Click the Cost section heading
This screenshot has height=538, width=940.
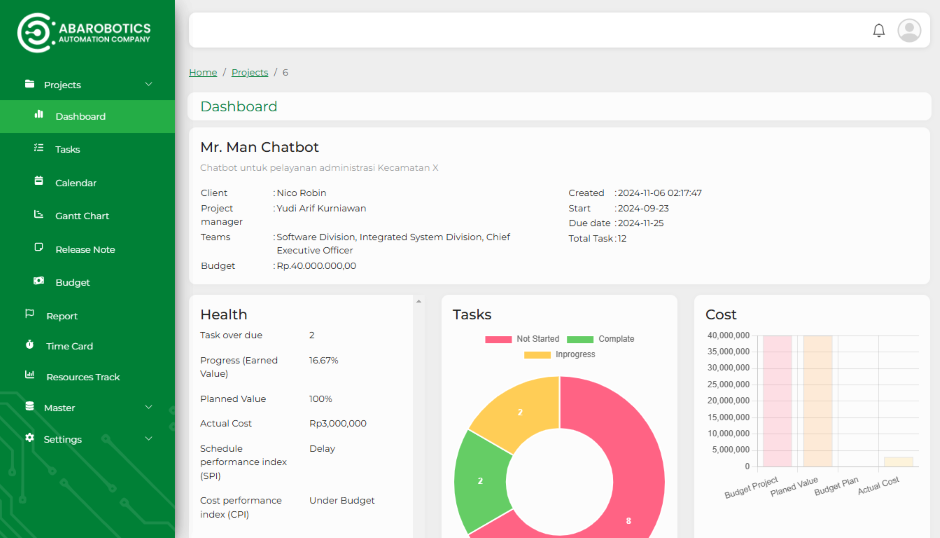coord(721,314)
